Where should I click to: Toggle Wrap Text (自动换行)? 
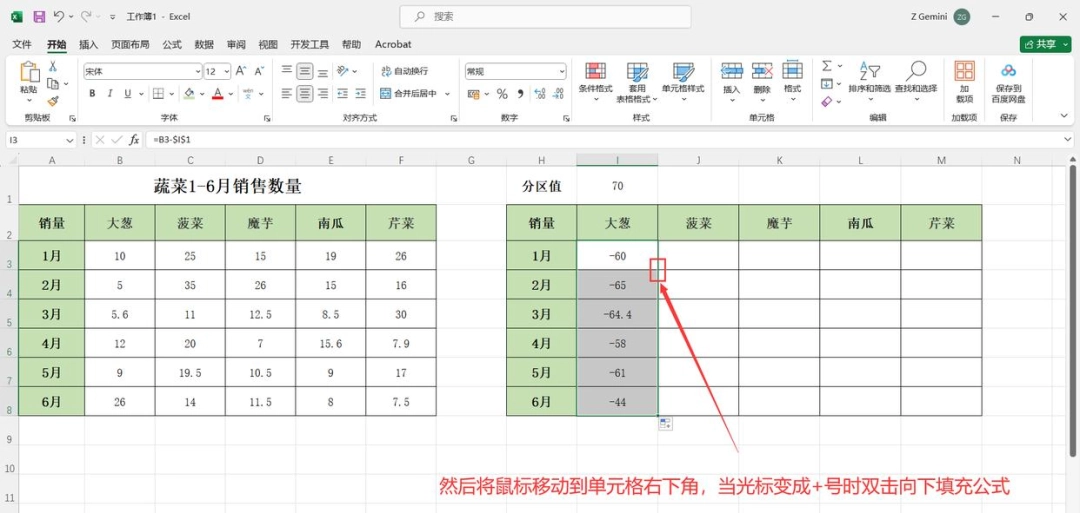pyautogui.click(x=405, y=71)
